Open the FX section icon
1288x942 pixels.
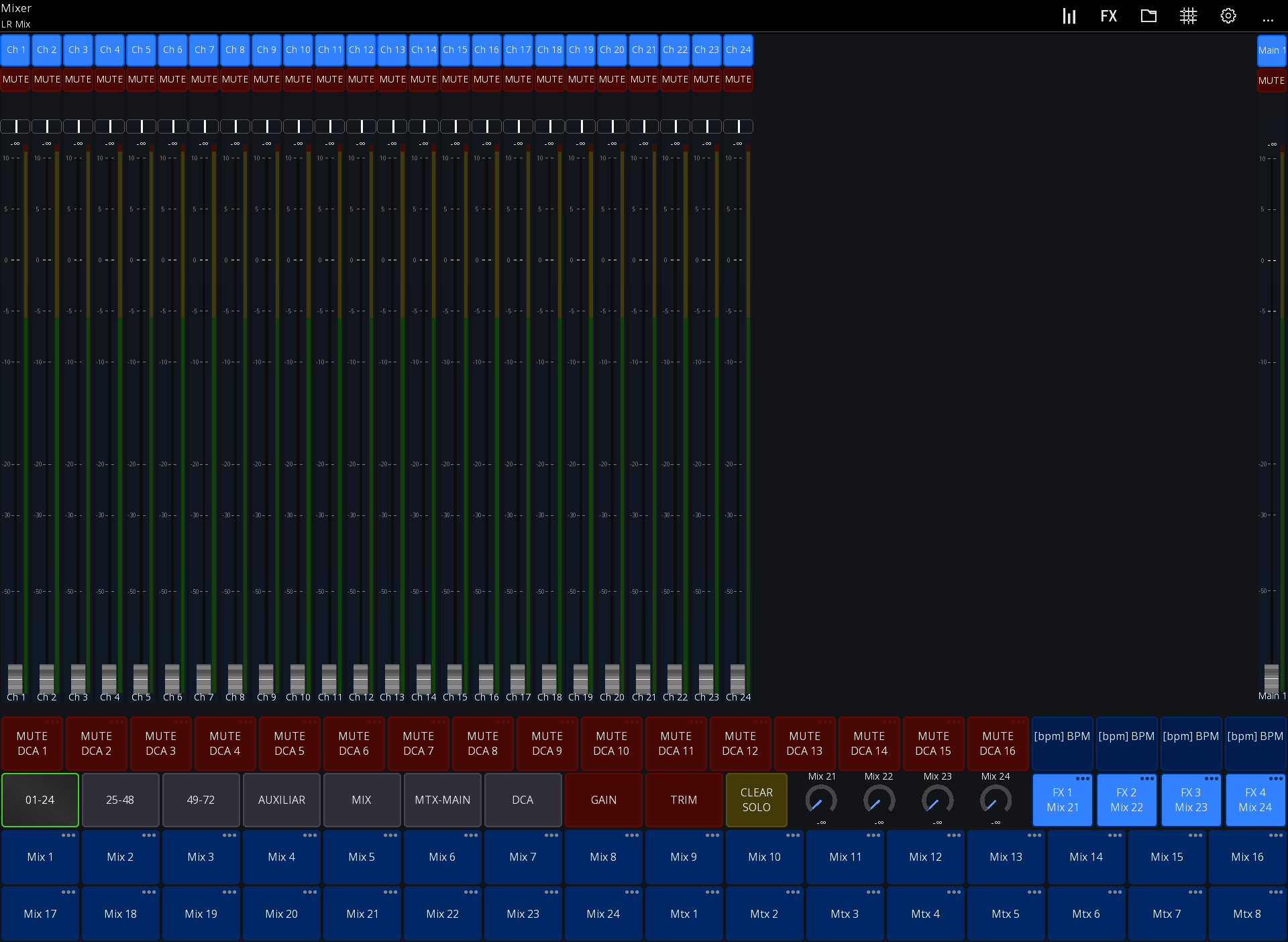(x=1109, y=16)
